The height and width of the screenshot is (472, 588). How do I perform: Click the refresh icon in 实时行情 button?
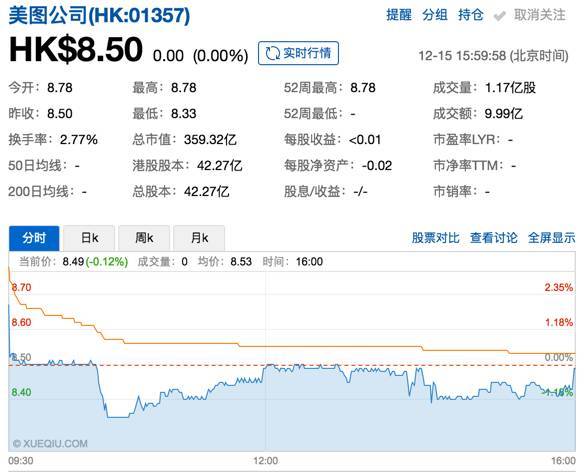pos(273,53)
